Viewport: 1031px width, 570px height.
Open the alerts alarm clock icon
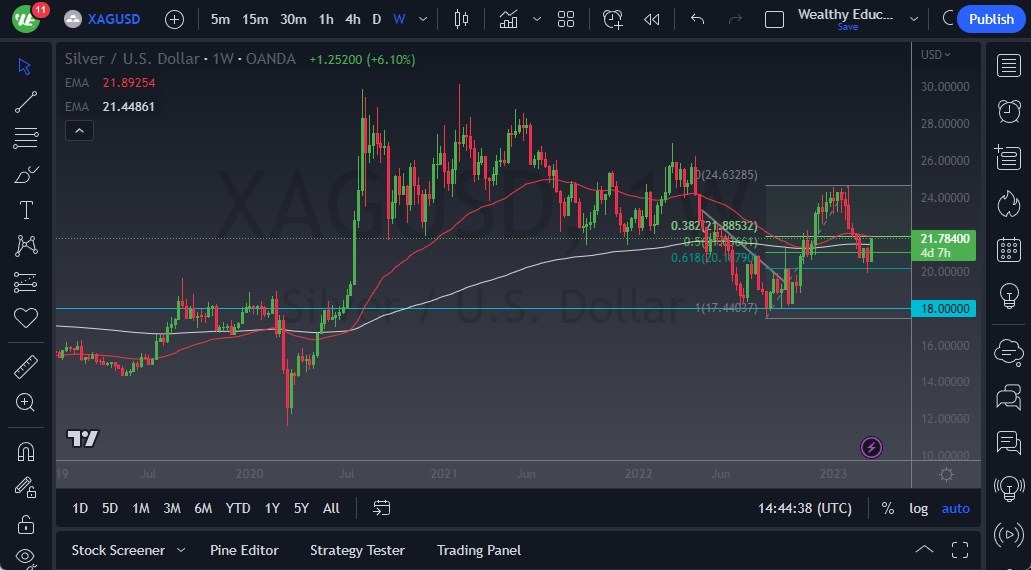coord(1009,111)
